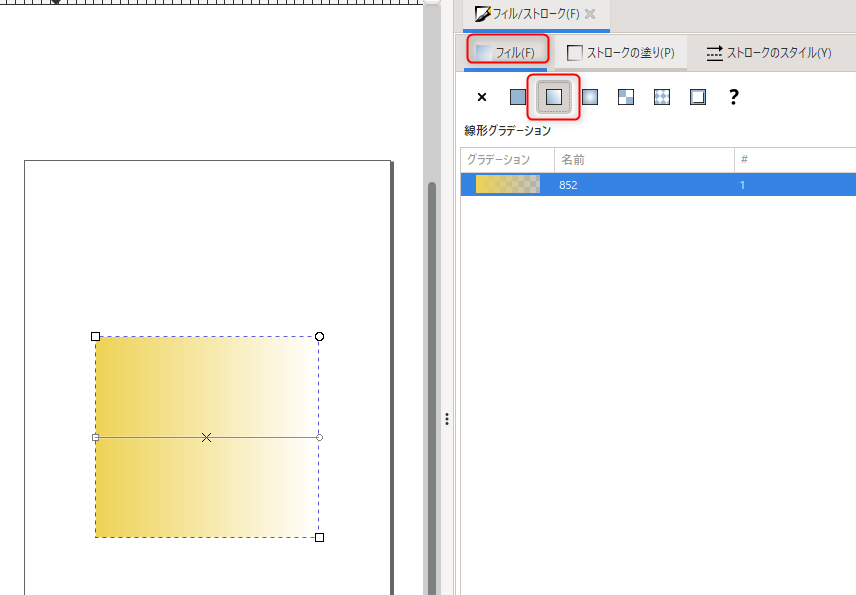Viewport: 856px width, 595px height.
Task: Choose the Radial gradient fill icon
Action: tap(590, 97)
